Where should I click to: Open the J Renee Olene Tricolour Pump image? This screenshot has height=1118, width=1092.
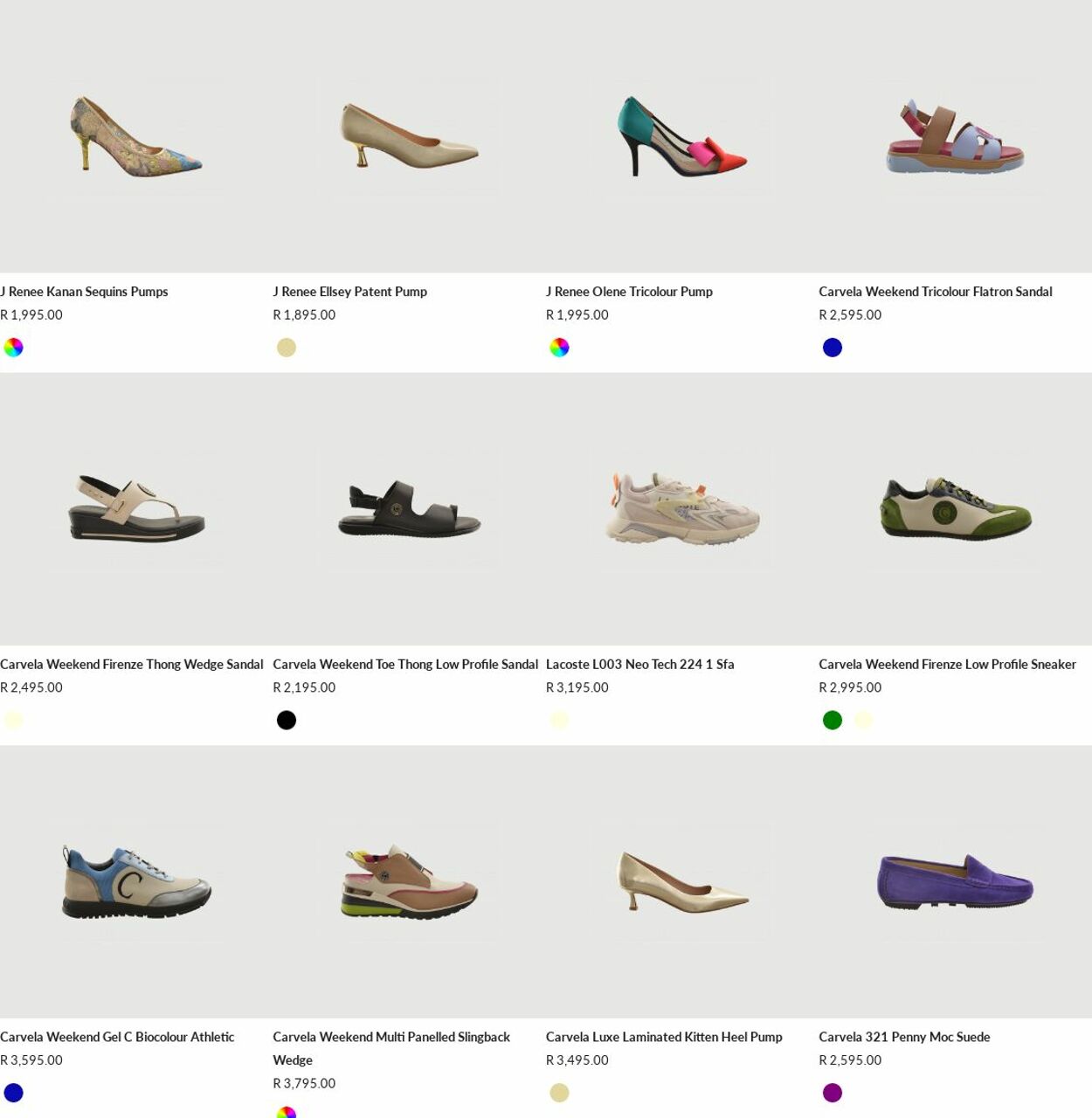[682, 136]
